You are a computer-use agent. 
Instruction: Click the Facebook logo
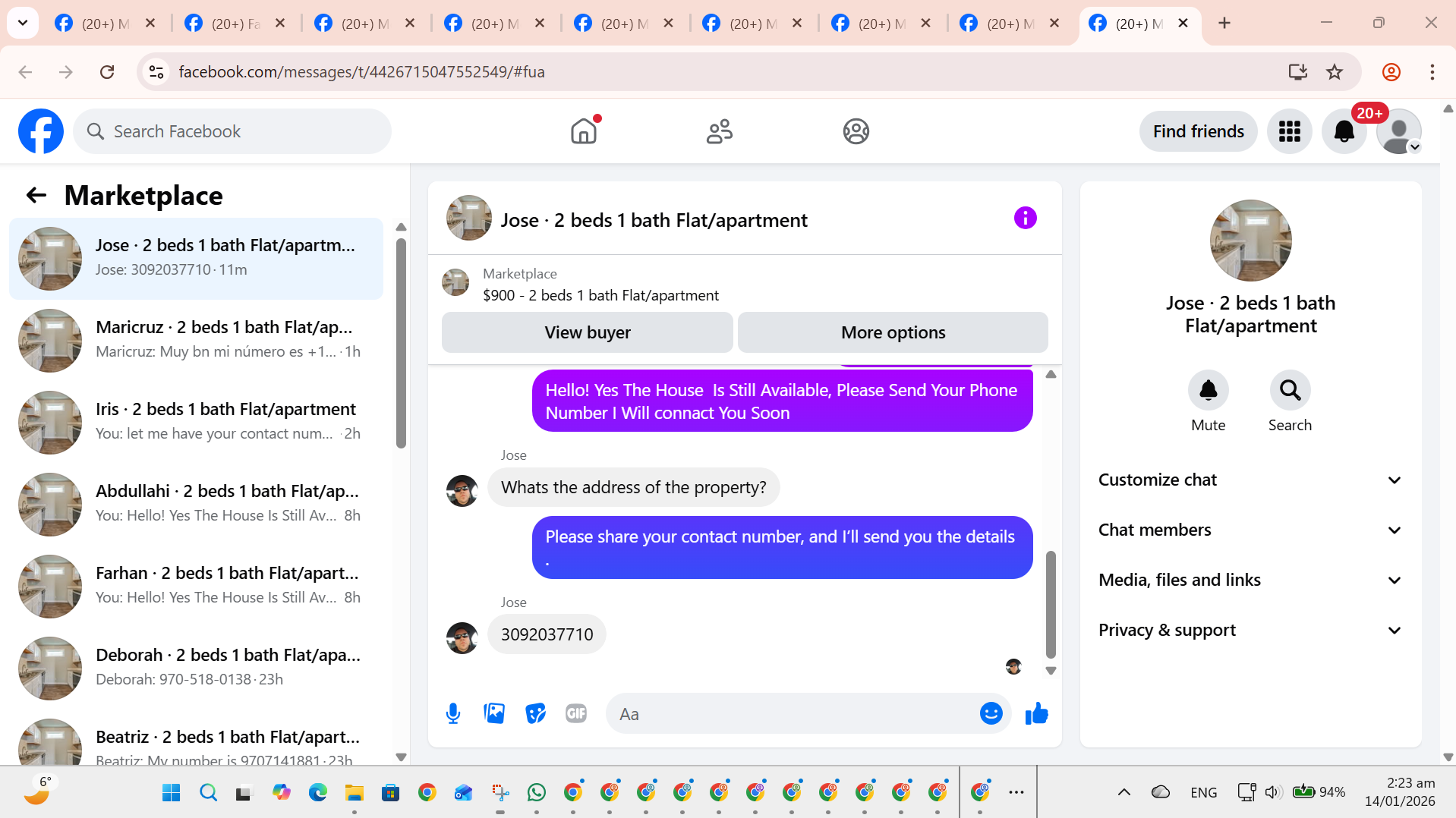tap(41, 131)
